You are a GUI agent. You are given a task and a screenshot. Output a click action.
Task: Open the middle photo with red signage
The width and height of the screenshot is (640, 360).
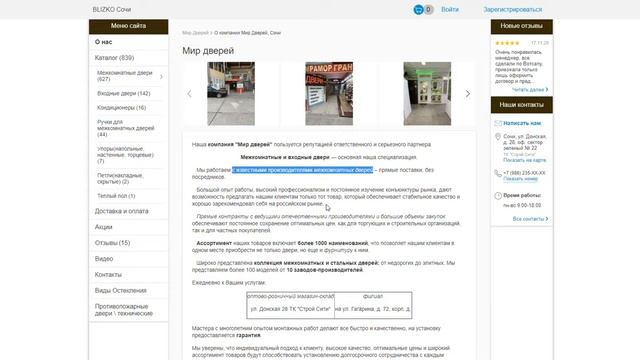click(x=329, y=94)
